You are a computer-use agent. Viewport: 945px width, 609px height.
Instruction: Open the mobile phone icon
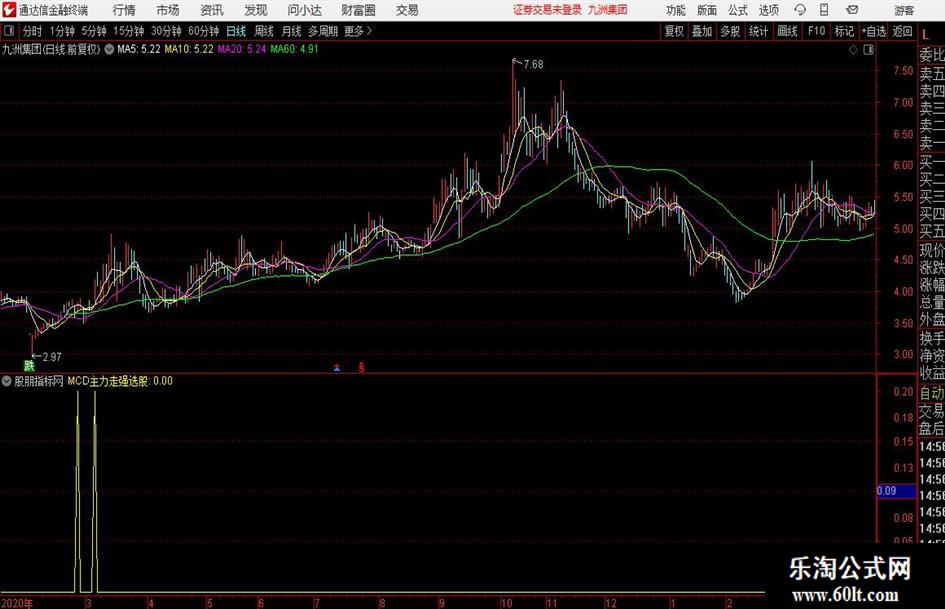tap(824, 10)
